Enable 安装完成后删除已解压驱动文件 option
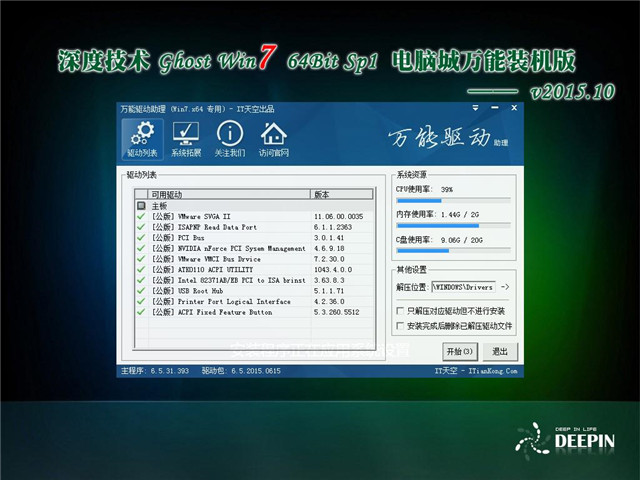Viewport: 640px width, 480px height. click(400, 326)
